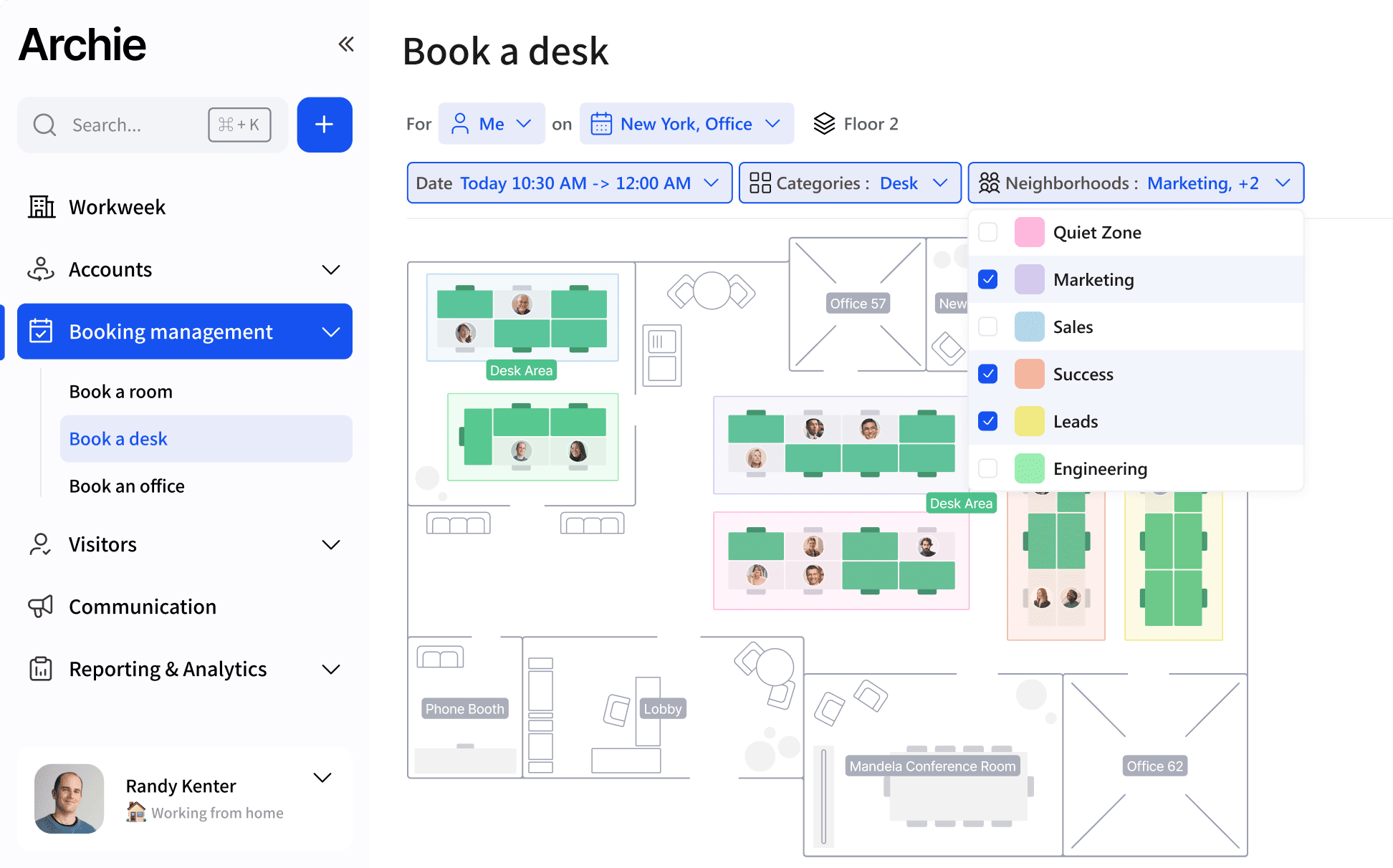1393x868 pixels.
Task: Open the Workweek menu item
Action: tap(185, 207)
